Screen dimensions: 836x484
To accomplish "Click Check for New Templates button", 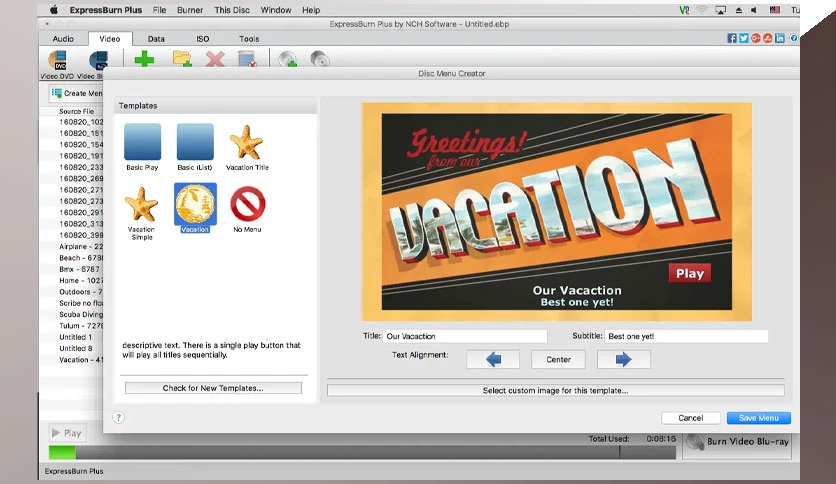I will 213,388.
